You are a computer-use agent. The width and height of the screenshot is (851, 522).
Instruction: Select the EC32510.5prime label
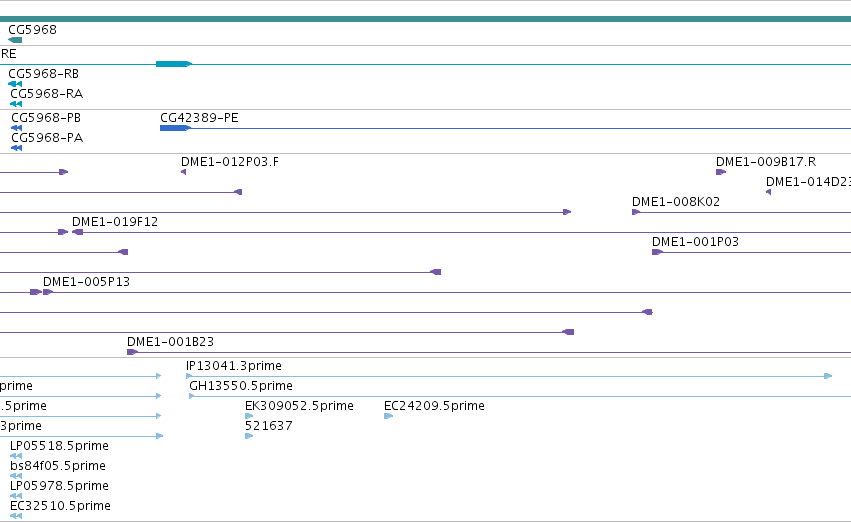point(60,506)
